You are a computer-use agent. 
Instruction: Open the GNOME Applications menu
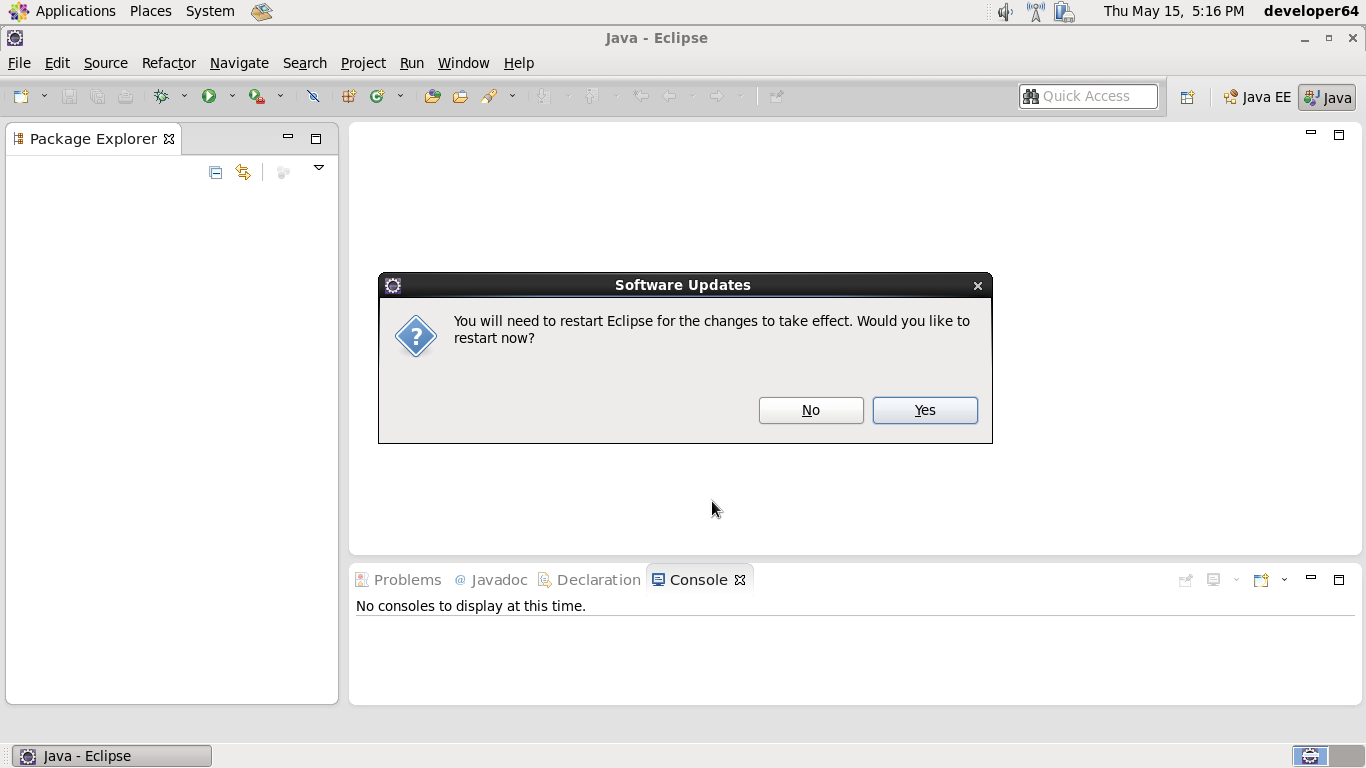[x=62, y=11]
